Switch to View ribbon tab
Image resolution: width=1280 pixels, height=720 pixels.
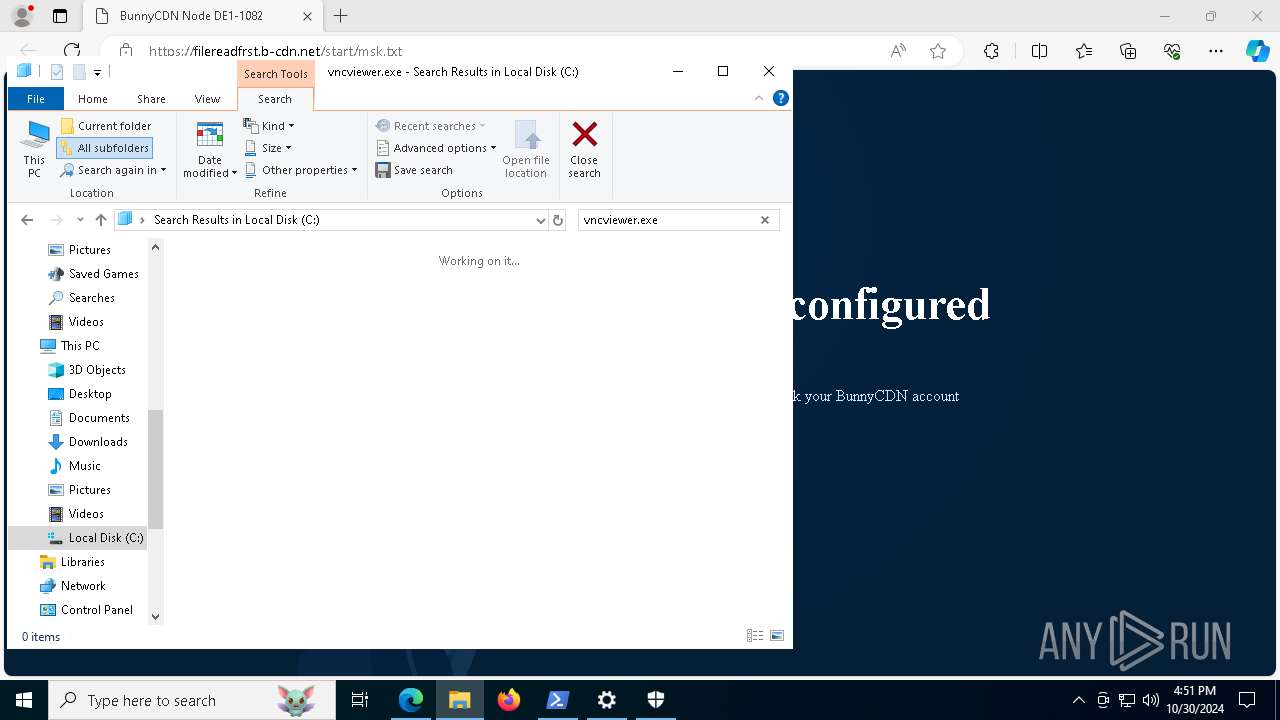click(207, 99)
